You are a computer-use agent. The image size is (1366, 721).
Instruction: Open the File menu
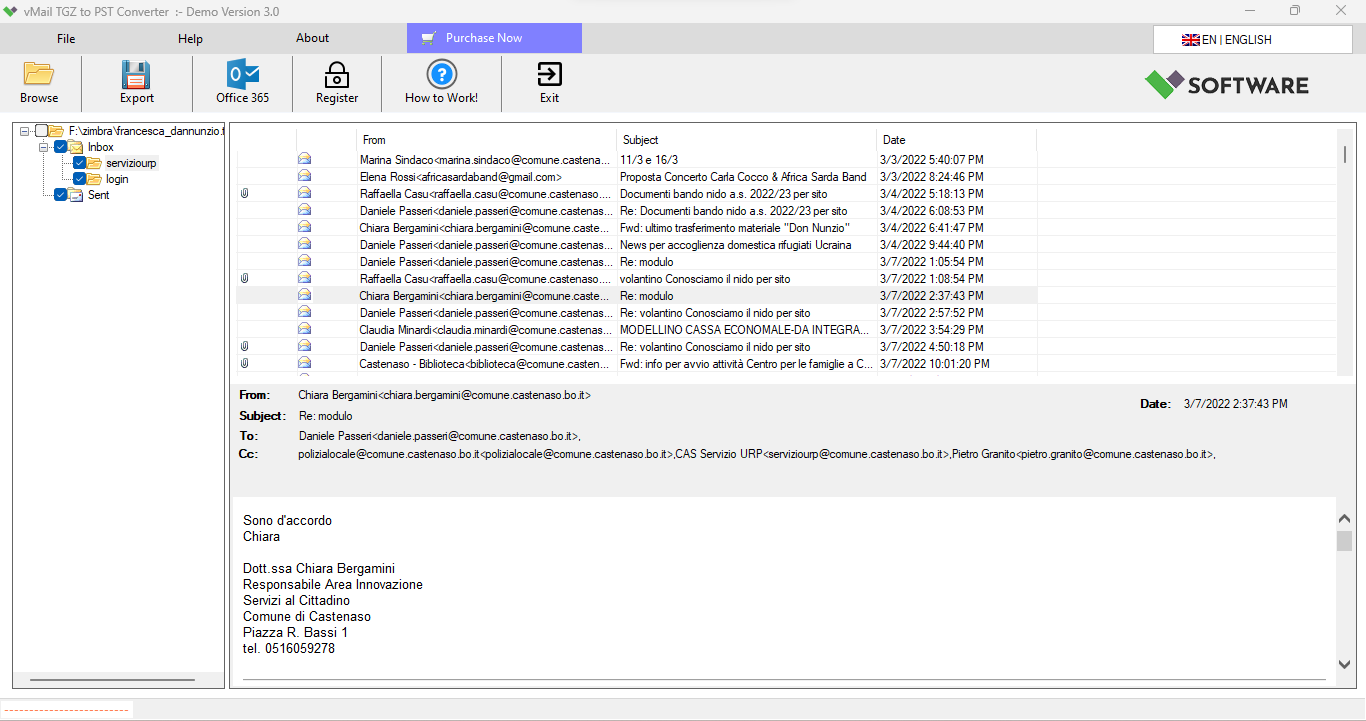tap(66, 39)
